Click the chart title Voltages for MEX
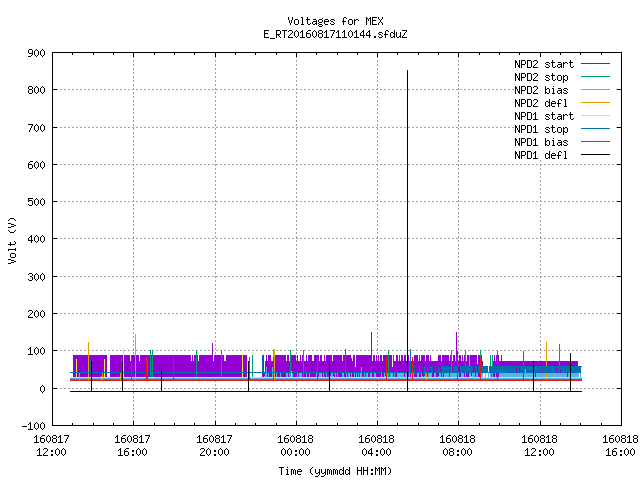640x480 pixels. [335, 21]
